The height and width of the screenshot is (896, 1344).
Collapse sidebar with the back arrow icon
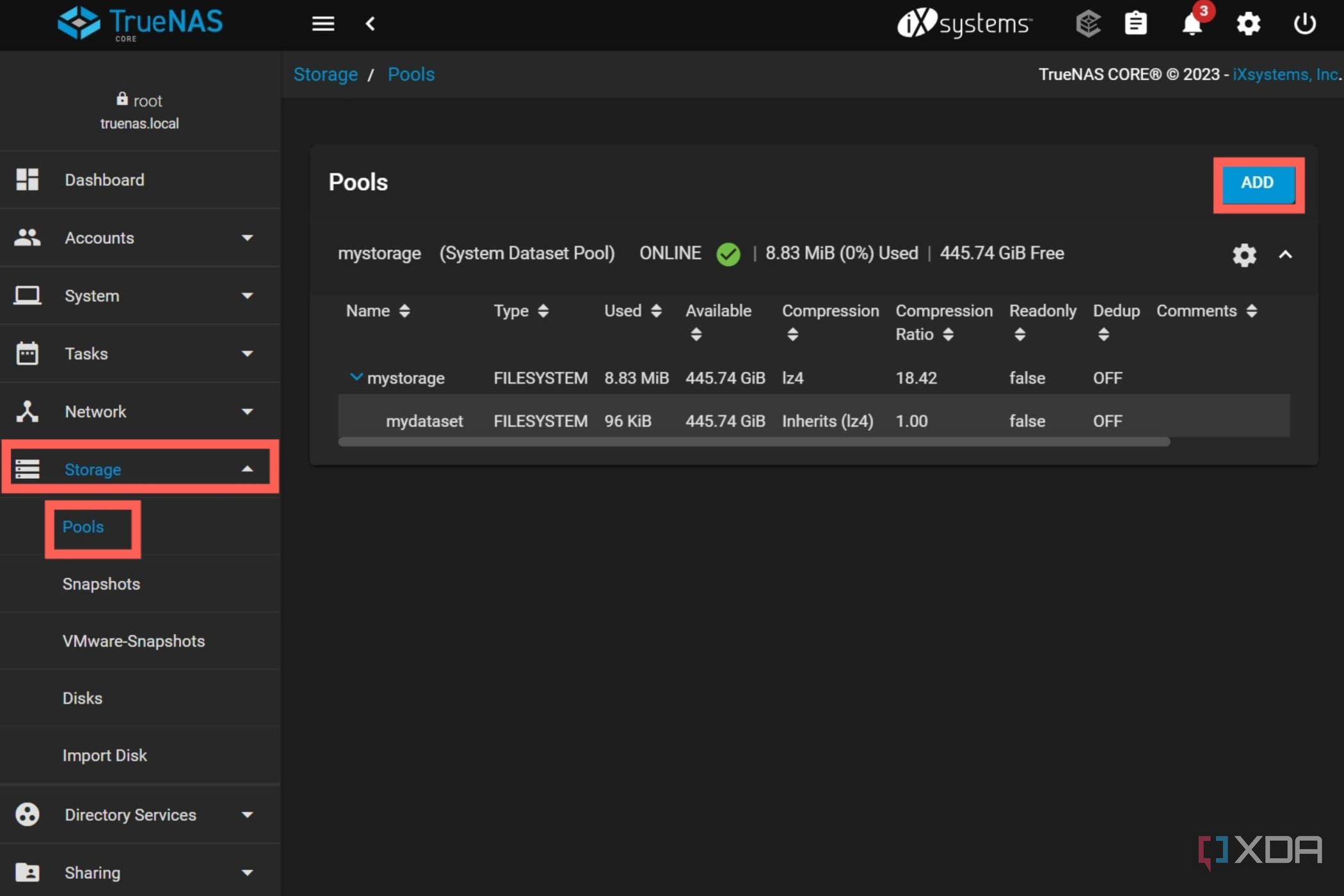coord(370,24)
